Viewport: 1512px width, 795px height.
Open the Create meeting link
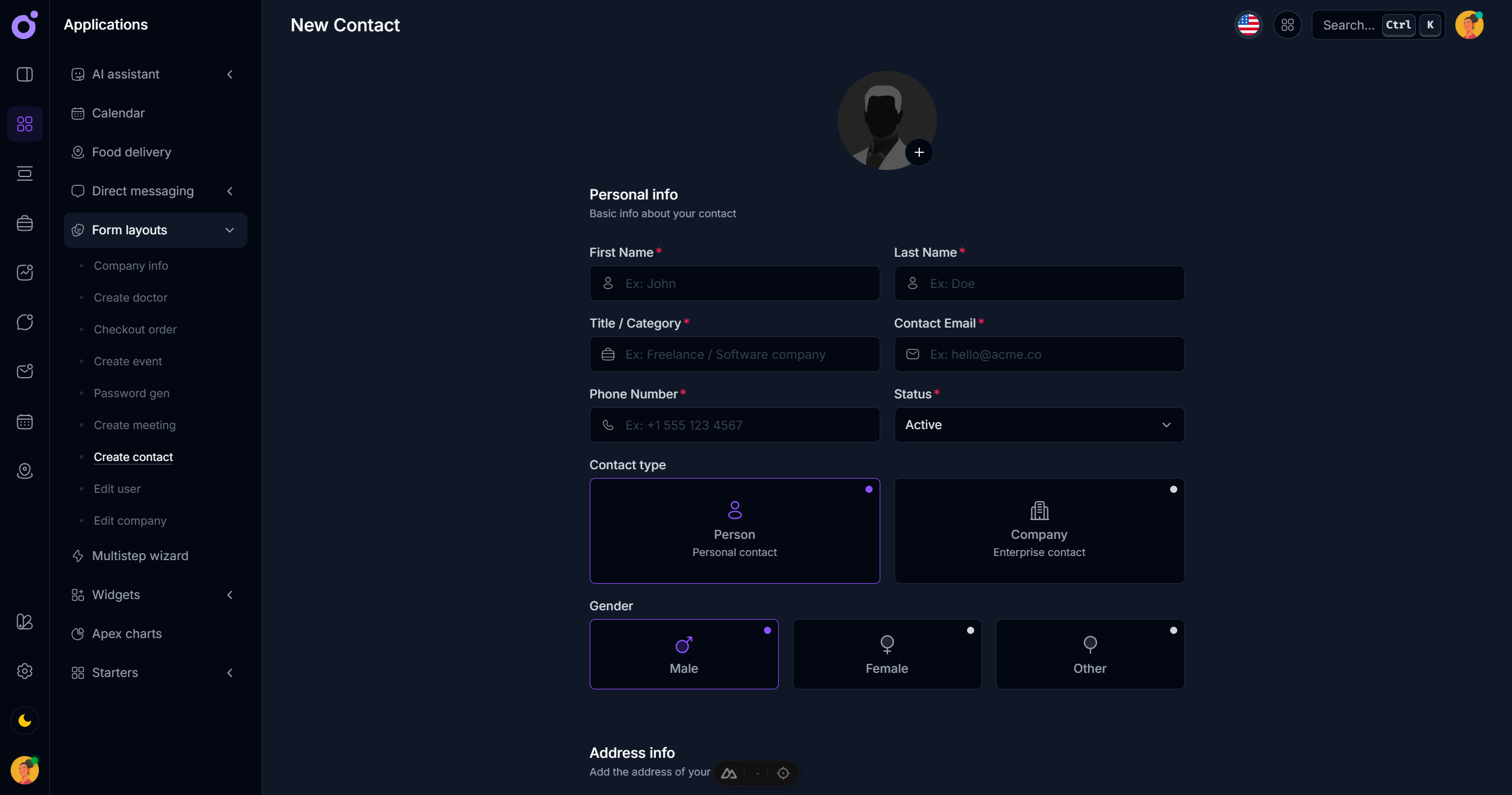[135, 425]
